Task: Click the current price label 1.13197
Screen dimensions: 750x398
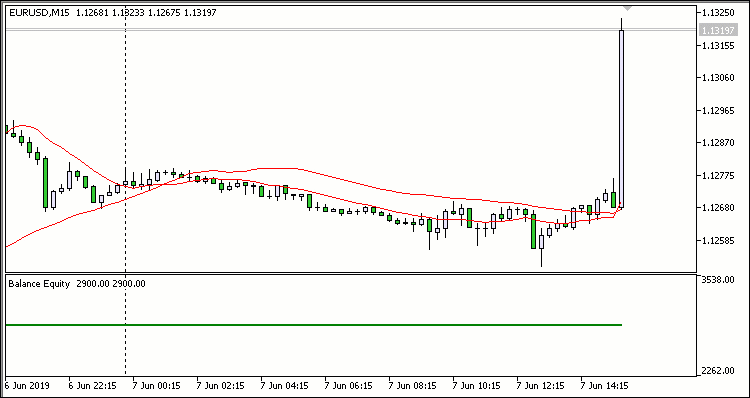Action: click(x=717, y=31)
